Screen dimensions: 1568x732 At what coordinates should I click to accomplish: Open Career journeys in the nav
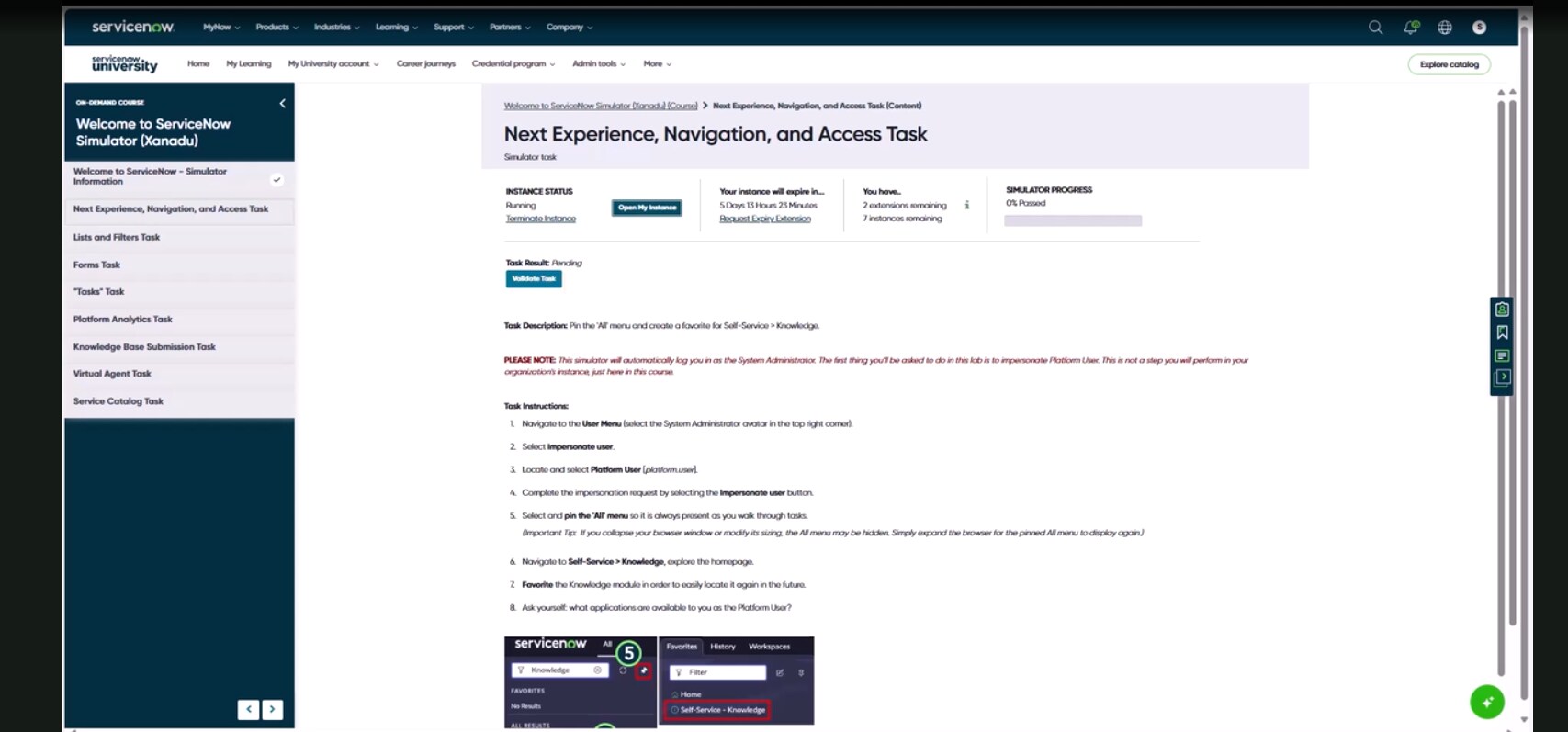pos(426,64)
